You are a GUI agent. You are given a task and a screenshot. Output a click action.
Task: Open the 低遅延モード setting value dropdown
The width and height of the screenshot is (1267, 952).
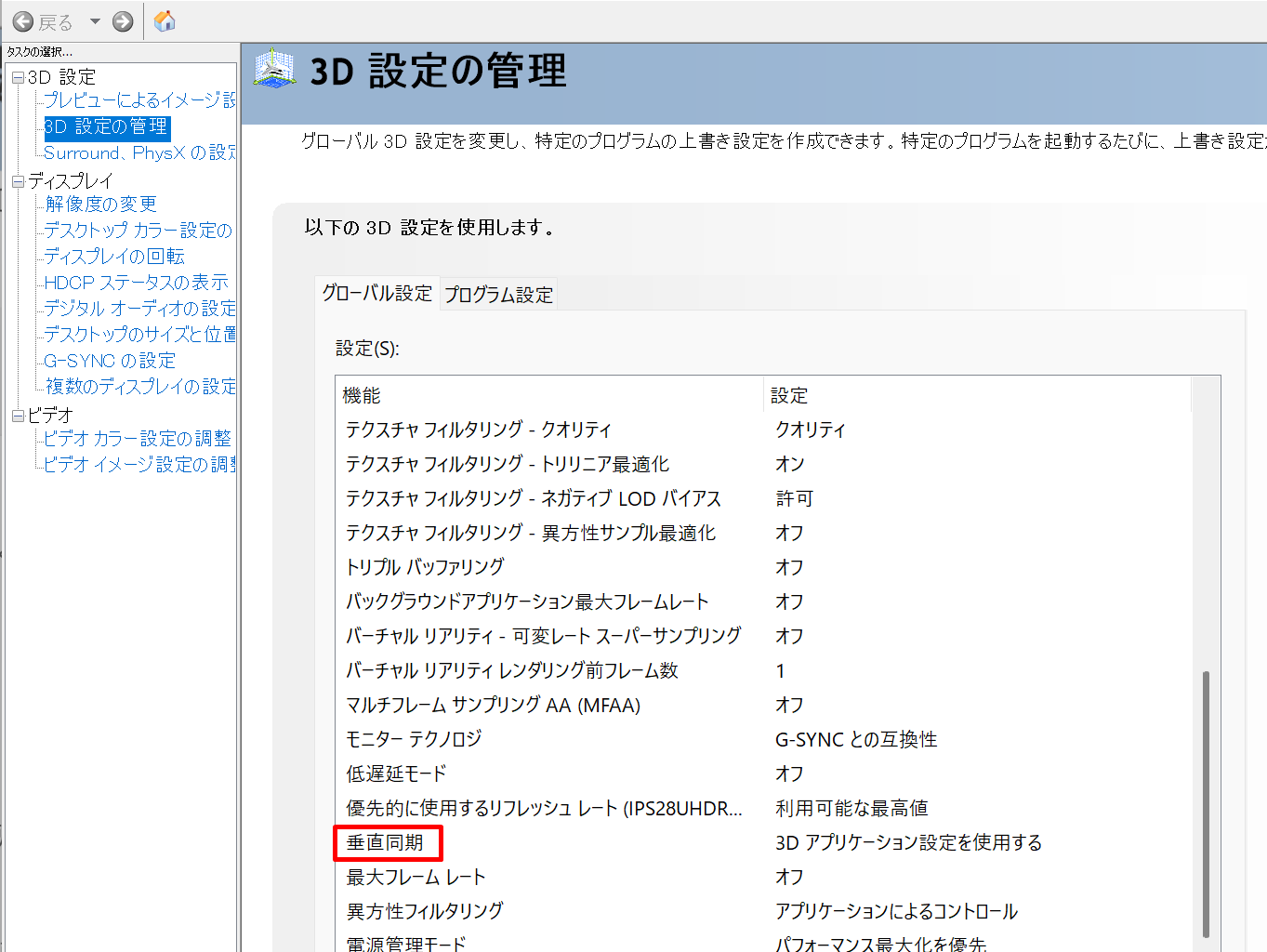pos(787,773)
